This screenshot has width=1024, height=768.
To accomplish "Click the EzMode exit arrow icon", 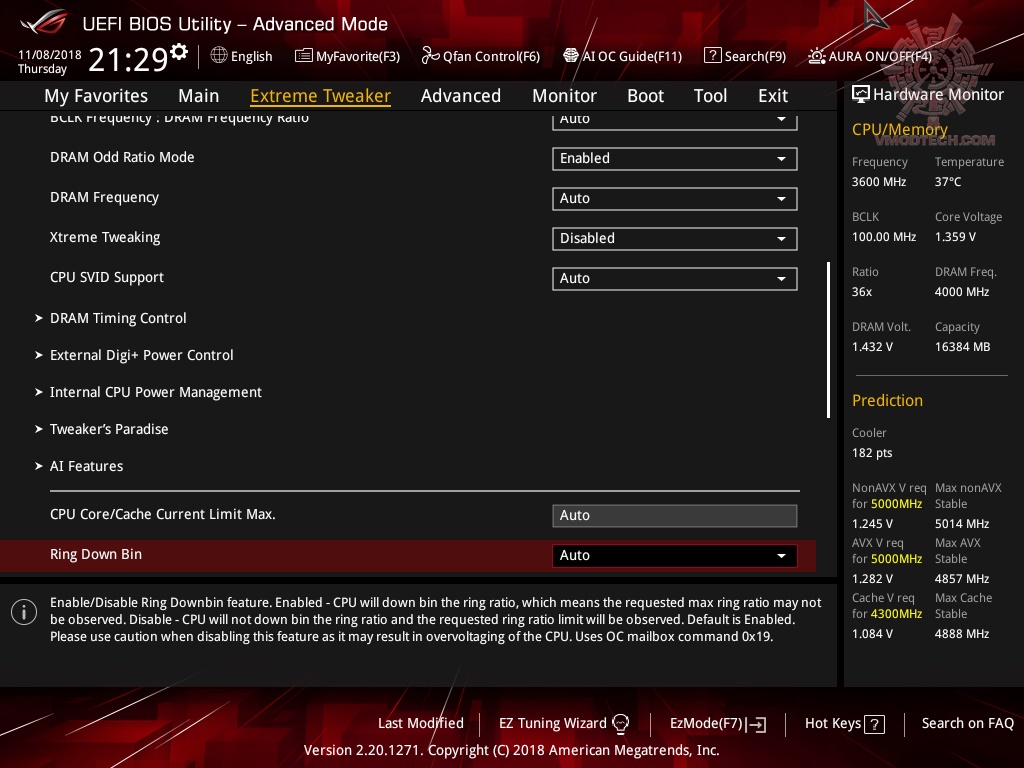I will point(756,724).
